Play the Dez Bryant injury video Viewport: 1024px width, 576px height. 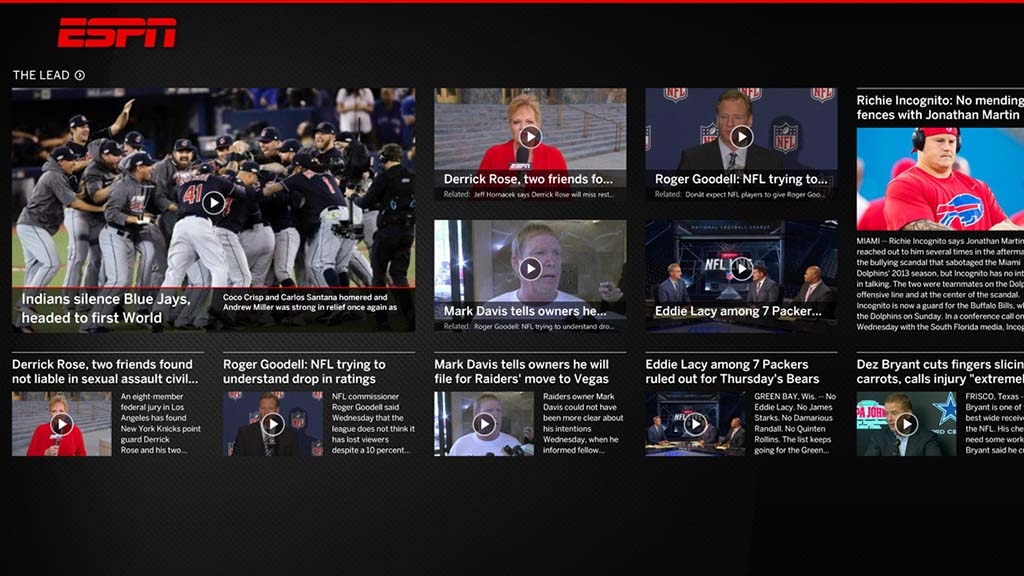click(905, 424)
